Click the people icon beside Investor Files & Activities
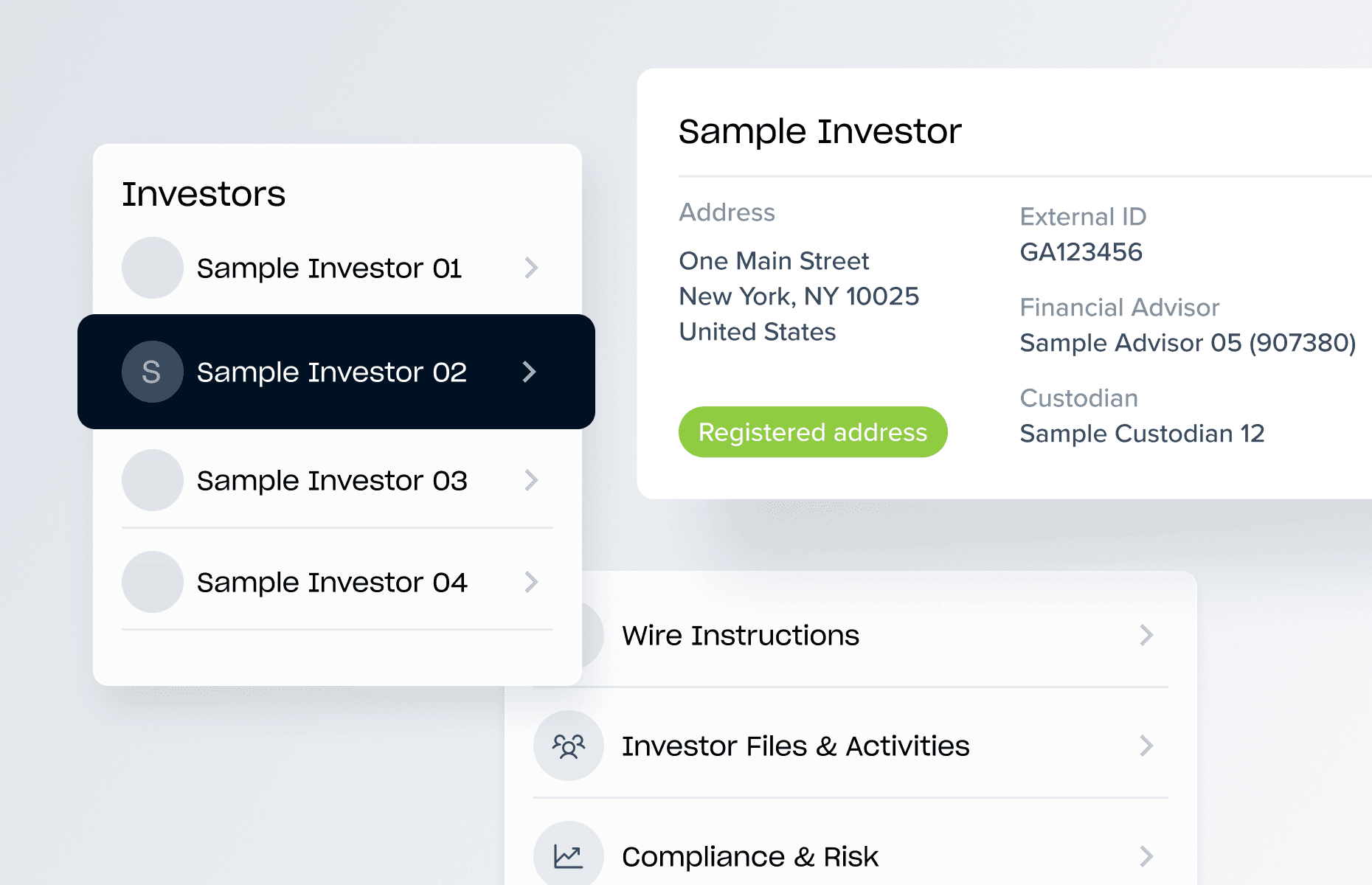 point(569,746)
